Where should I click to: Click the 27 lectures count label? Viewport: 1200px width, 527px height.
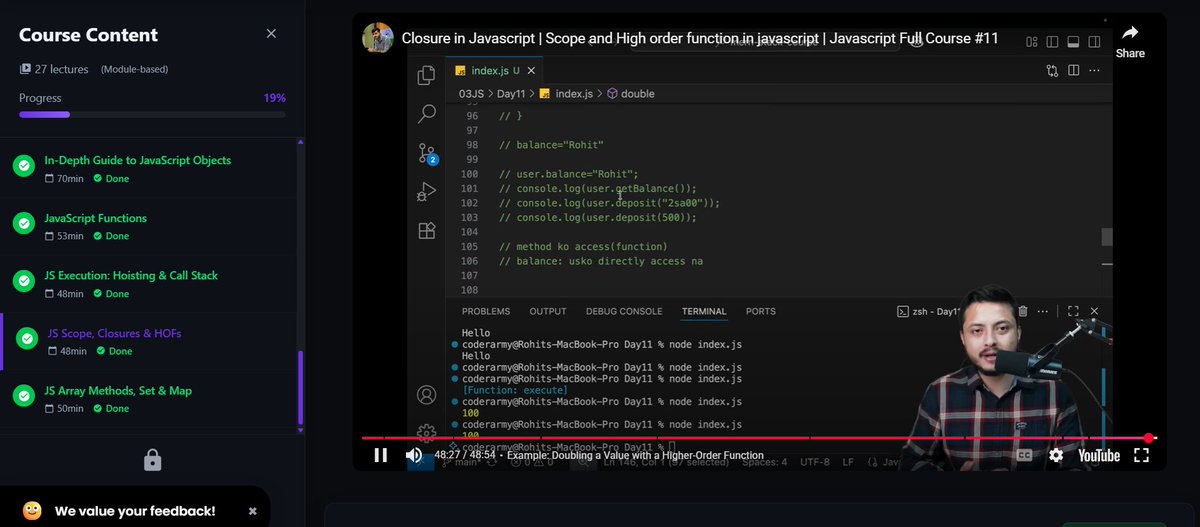(x=62, y=69)
